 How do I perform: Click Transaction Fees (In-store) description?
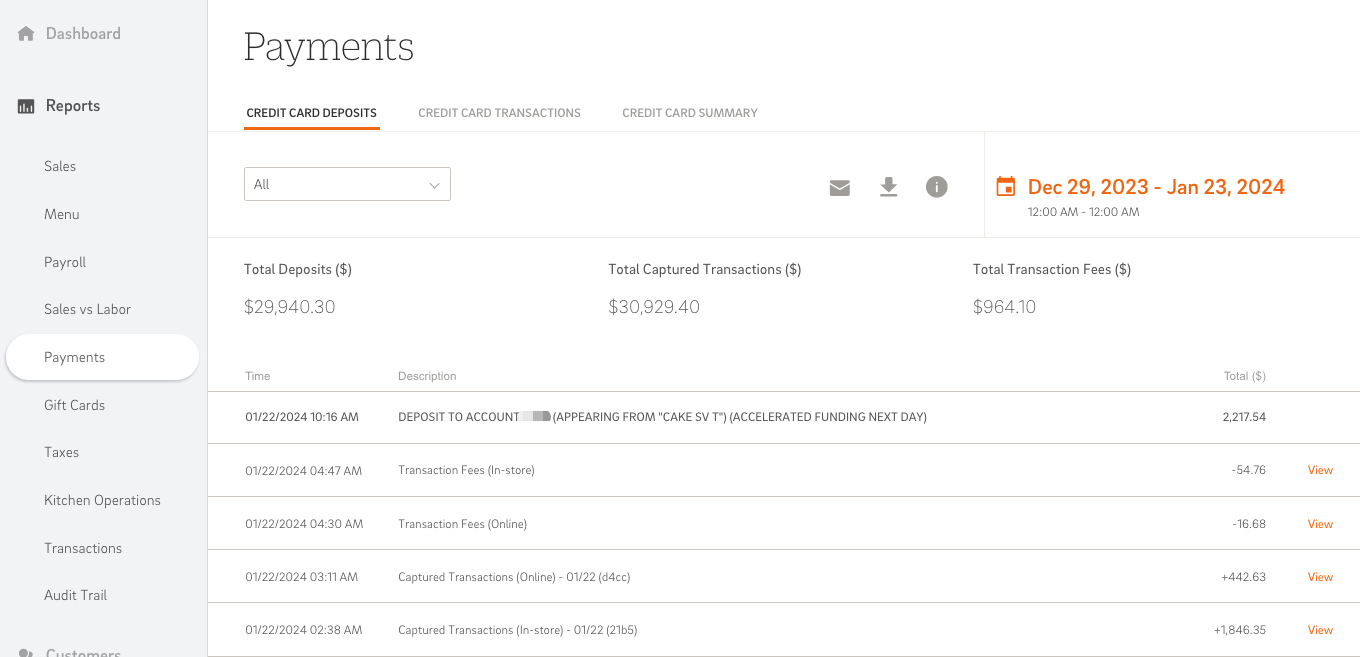point(466,470)
